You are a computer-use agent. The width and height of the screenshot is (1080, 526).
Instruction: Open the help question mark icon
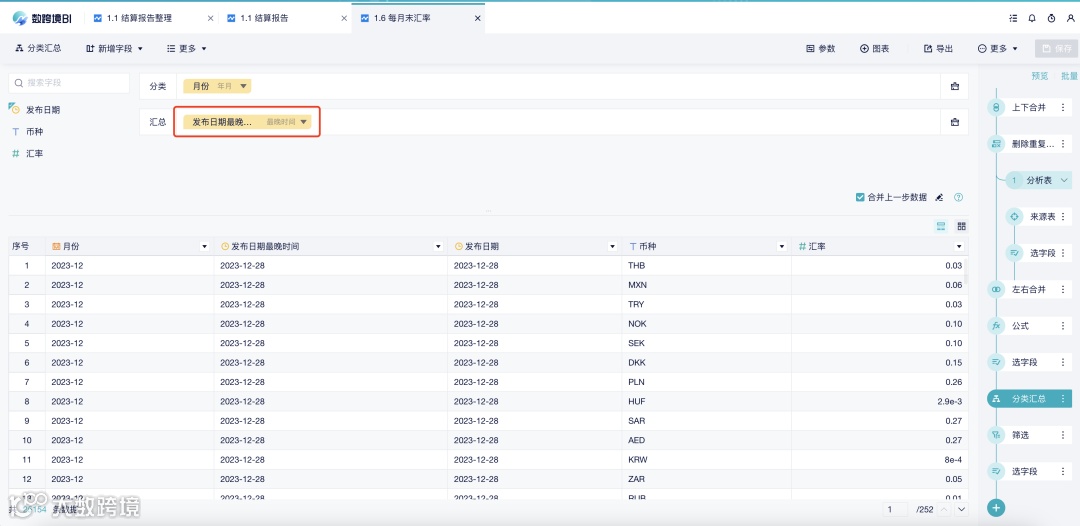click(958, 198)
